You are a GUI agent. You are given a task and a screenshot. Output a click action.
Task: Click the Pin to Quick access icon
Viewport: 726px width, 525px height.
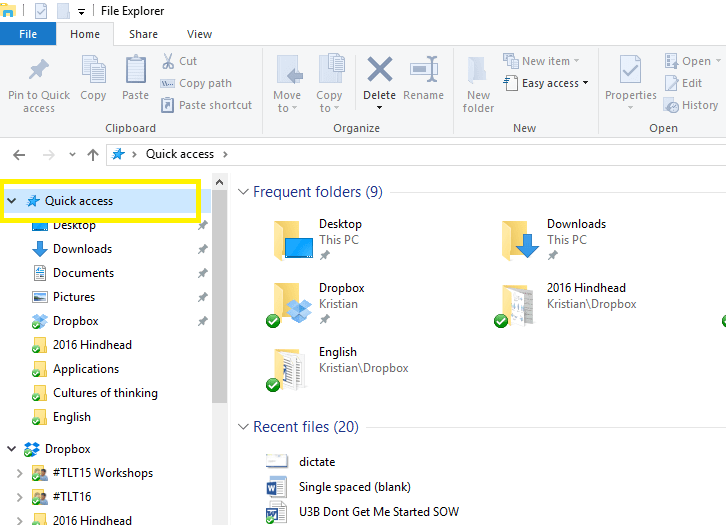pyautogui.click(x=39, y=72)
